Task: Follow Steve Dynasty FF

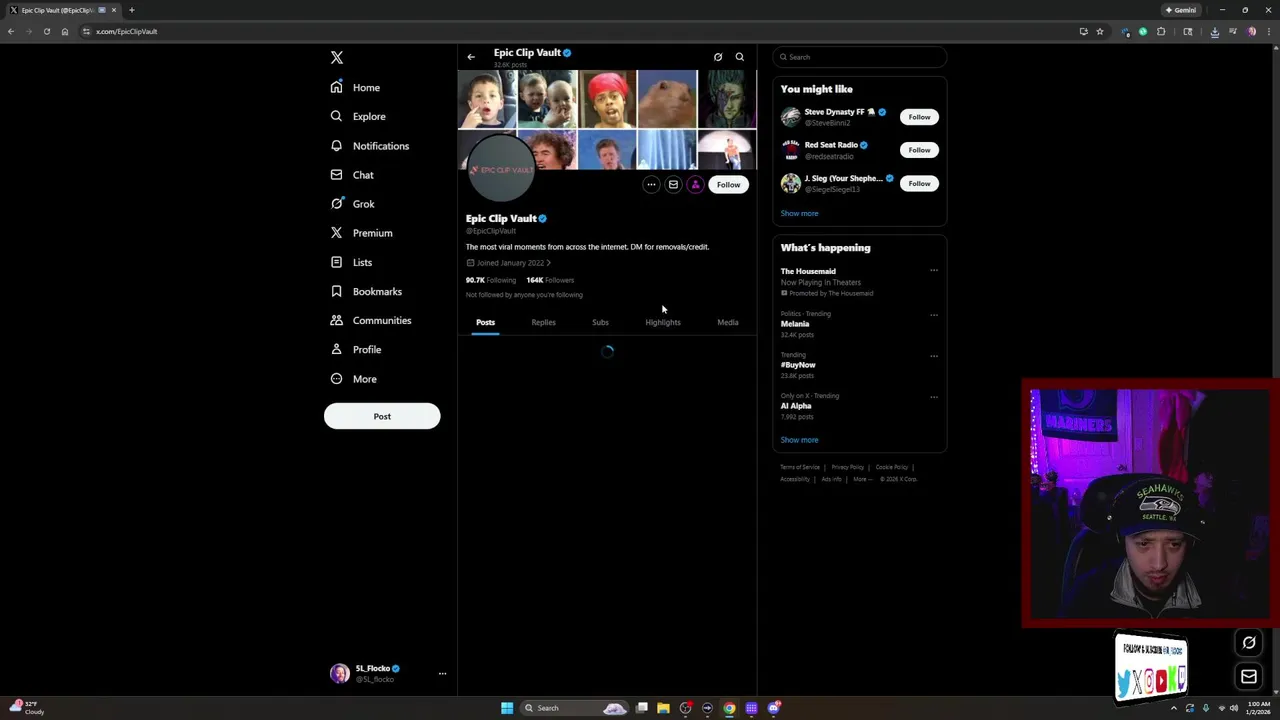Action: (919, 117)
